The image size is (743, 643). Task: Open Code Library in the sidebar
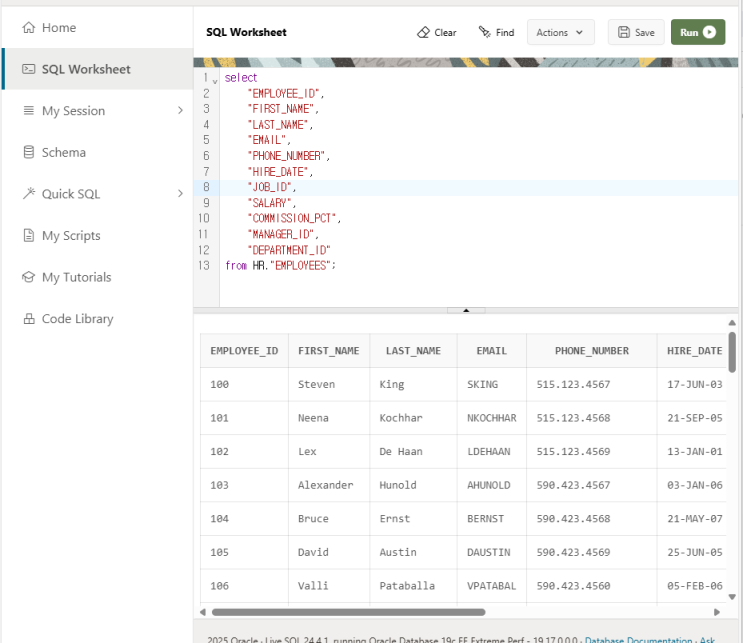click(x=97, y=318)
